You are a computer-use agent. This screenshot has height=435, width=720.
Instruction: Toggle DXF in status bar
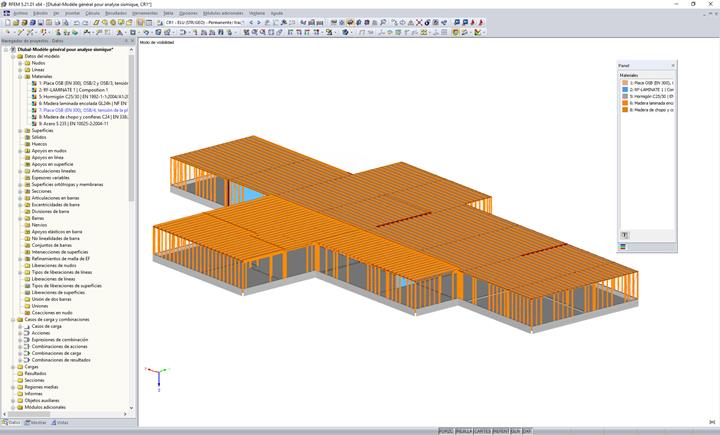(527, 431)
